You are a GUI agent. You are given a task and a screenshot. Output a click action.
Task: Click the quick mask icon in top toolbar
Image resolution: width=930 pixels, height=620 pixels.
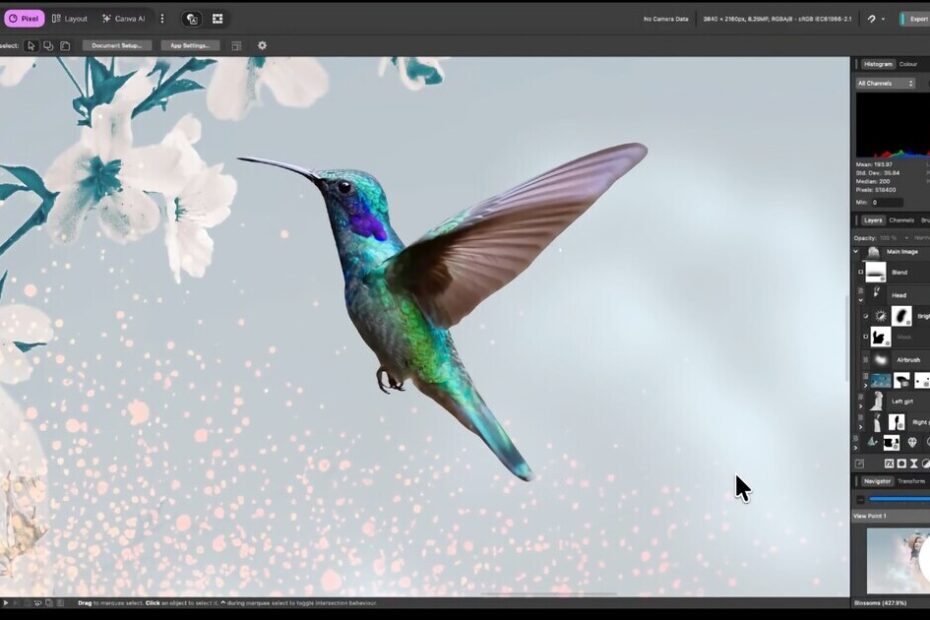point(192,18)
